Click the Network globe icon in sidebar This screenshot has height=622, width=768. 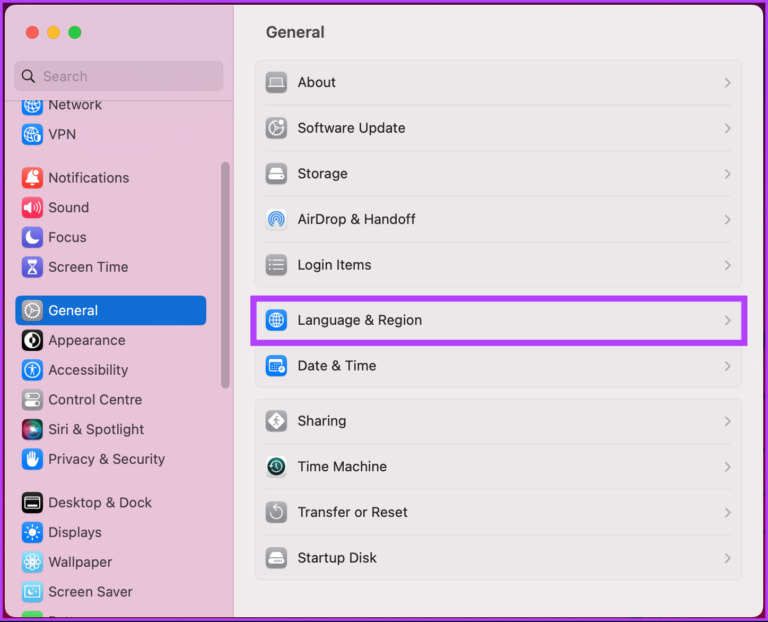(x=32, y=106)
